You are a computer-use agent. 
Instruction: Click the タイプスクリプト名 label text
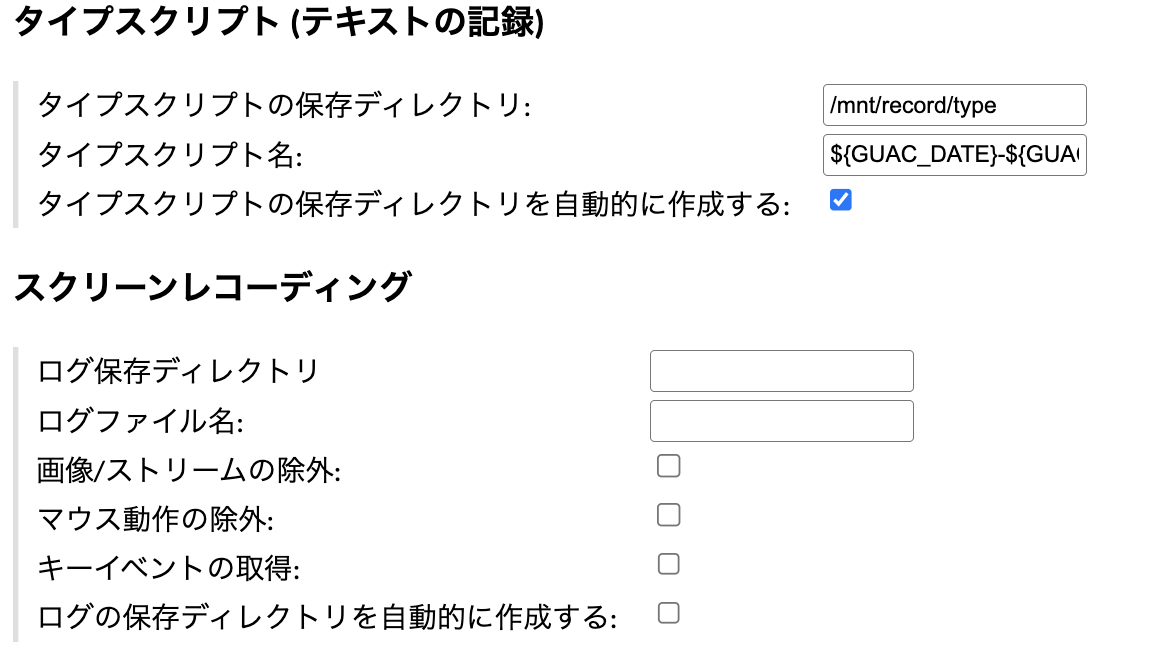tap(169, 156)
